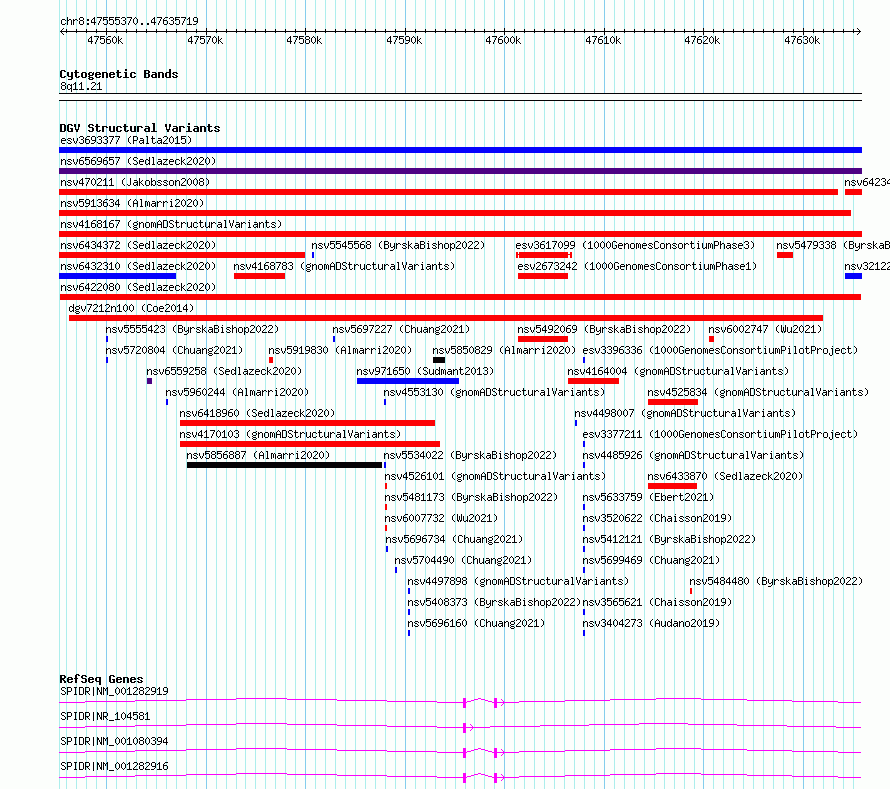Click nsv5555423 (ByrskaBishop2022) label
This screenshot has height=789, width=890.
pyautogui.click(x=192, y=329)
